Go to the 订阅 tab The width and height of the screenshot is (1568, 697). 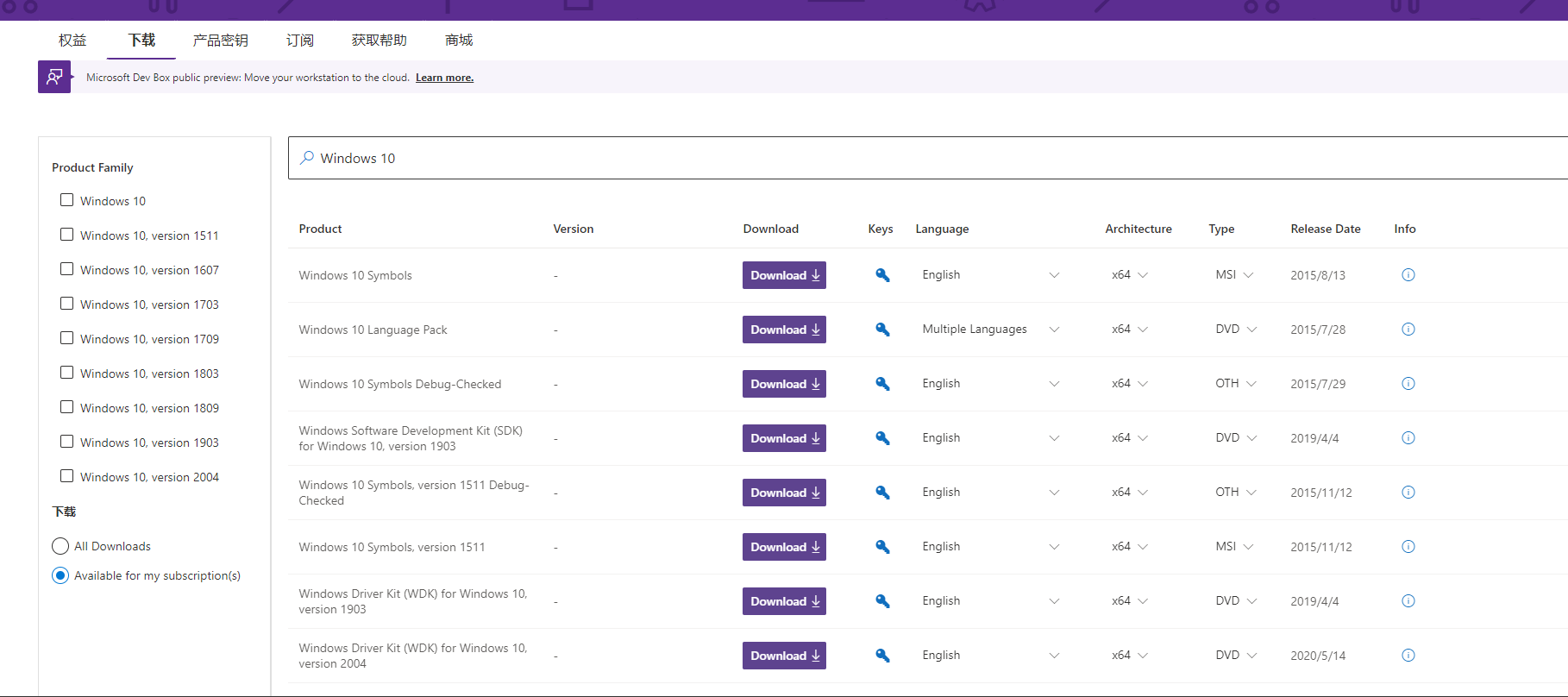300,41
